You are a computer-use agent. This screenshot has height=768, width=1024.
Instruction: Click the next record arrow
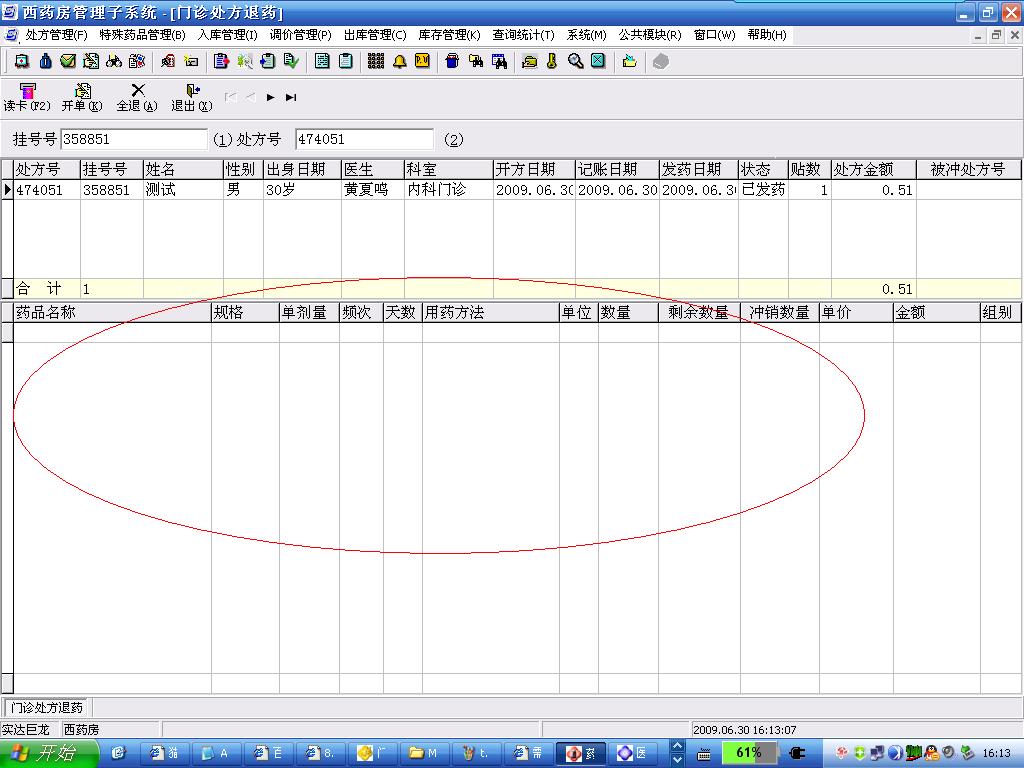coord(271,97)
